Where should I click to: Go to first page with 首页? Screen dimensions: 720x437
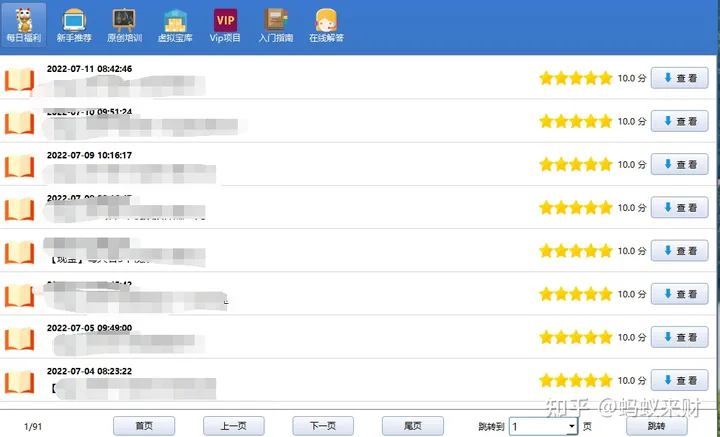pyautogui.click(x=144, y=426)
